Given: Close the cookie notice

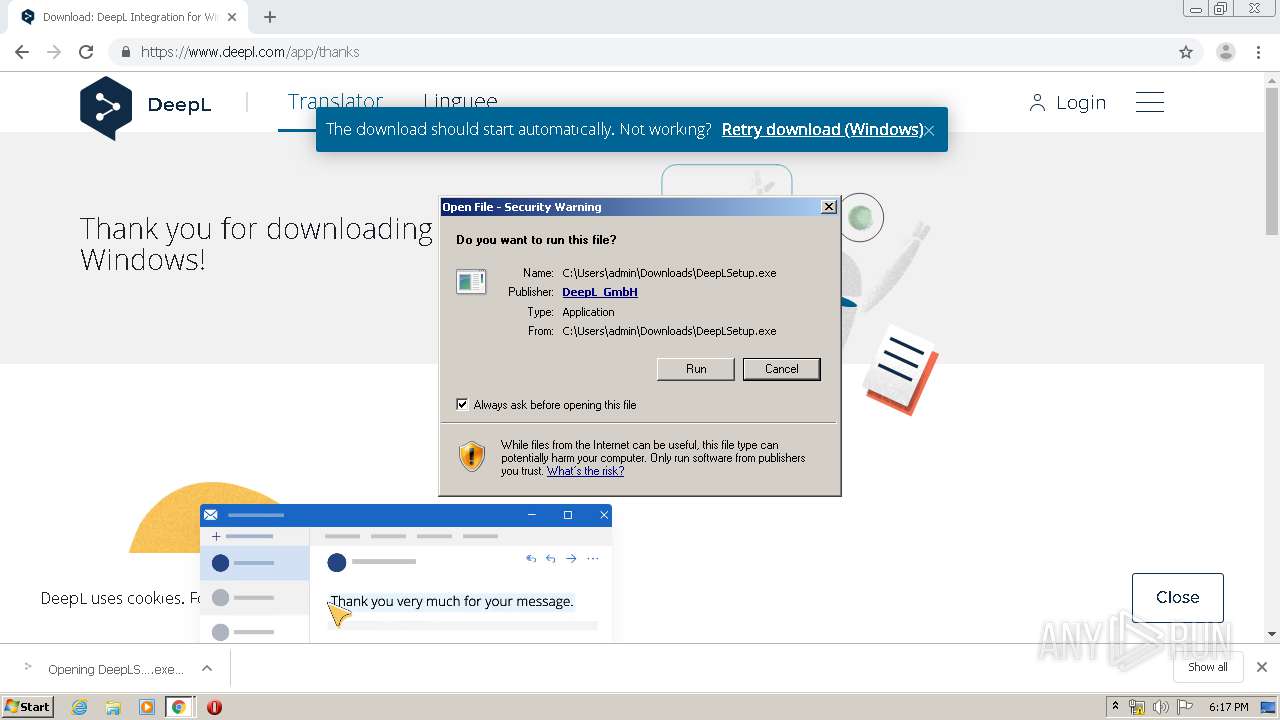Looking at the screenshot, I should click(x=1178, y=597).
